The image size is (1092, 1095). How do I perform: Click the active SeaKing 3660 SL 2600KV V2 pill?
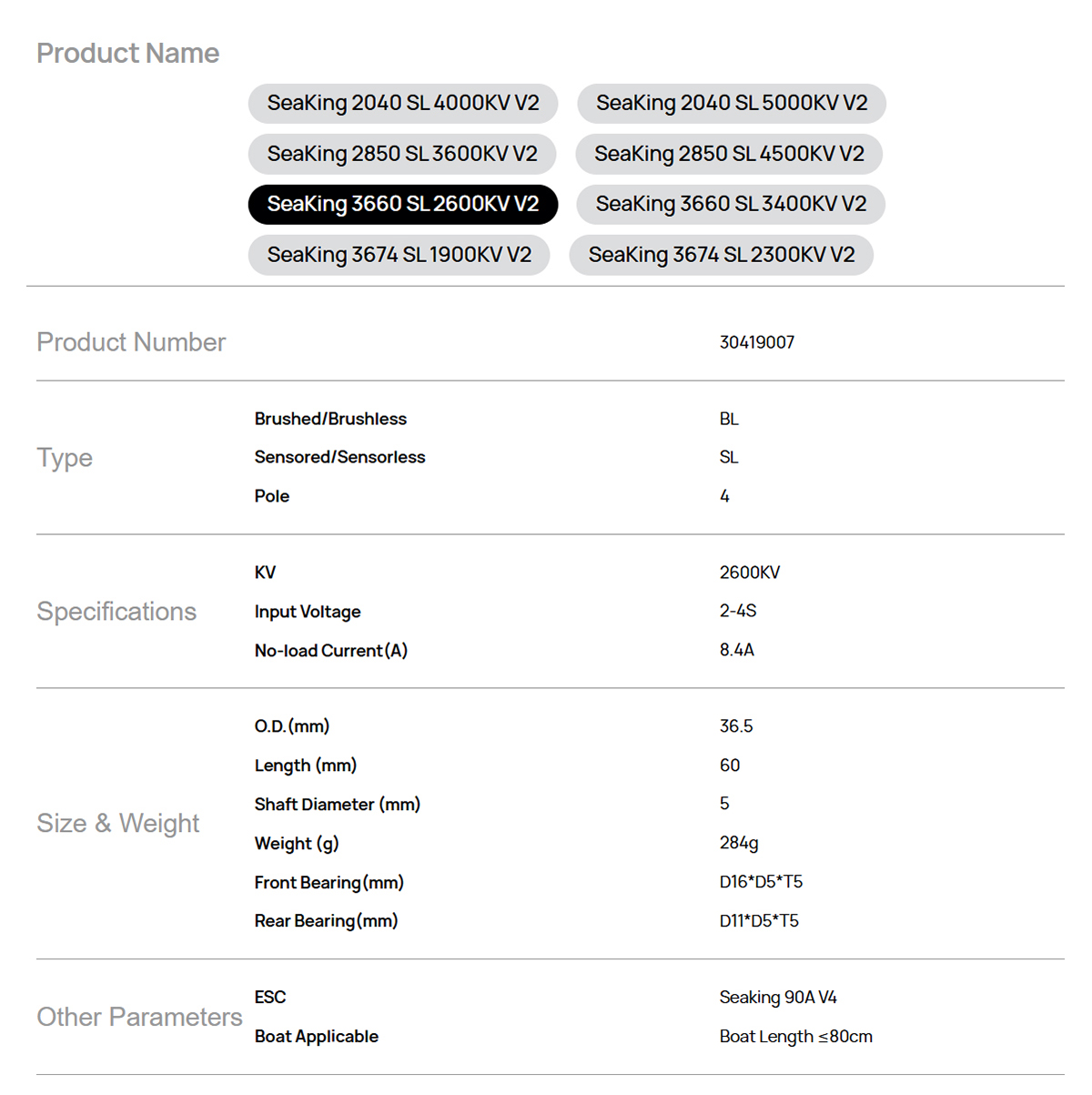402,204
